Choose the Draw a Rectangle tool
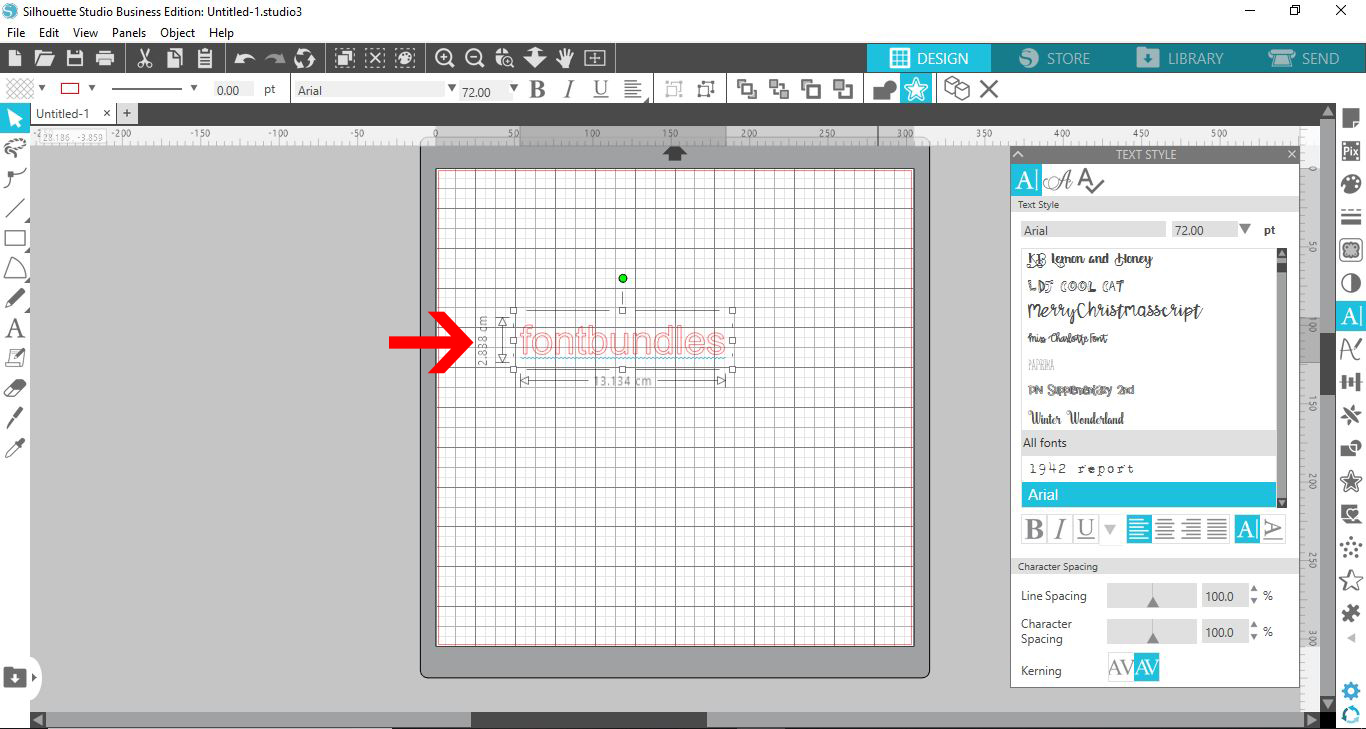The height and width of the screenshot is (729, 1366). (x=15, y=238)
